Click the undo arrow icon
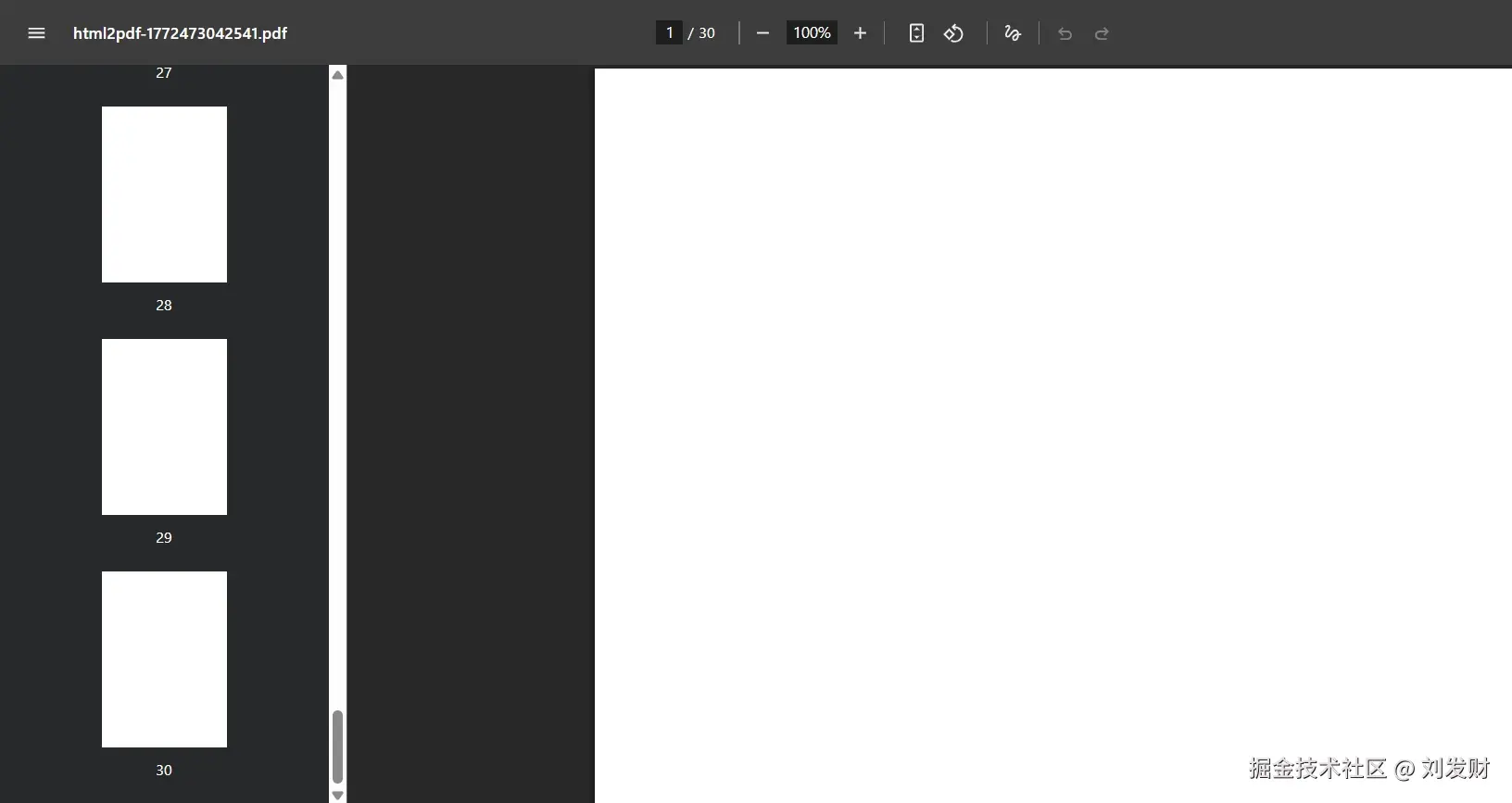This screenshot has width=1512, height=803. click(1065, 33)
